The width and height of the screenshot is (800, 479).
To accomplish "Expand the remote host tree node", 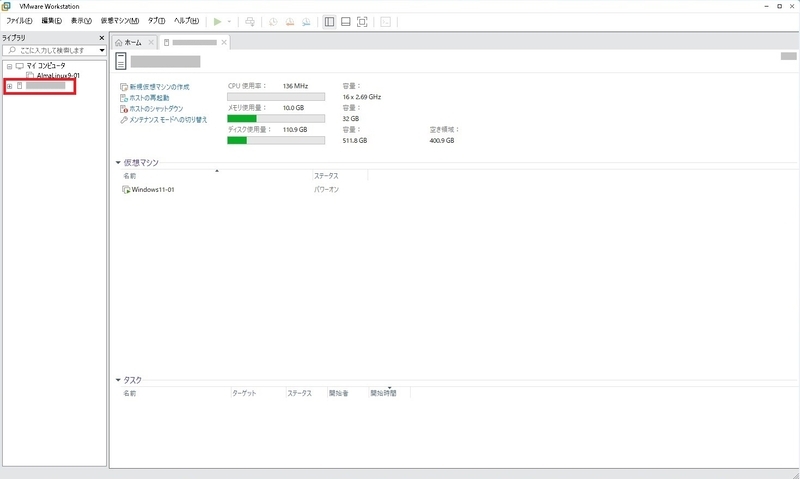I will [x=9, y=86].
